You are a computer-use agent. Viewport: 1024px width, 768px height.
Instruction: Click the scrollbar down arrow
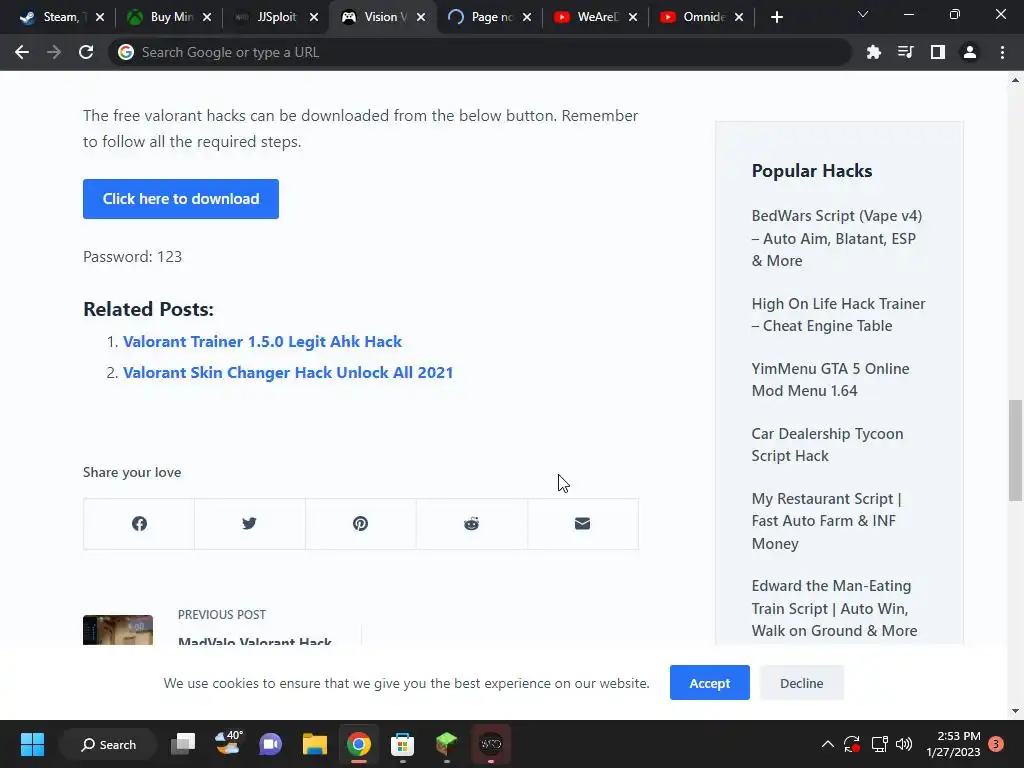coord(1015,711)
